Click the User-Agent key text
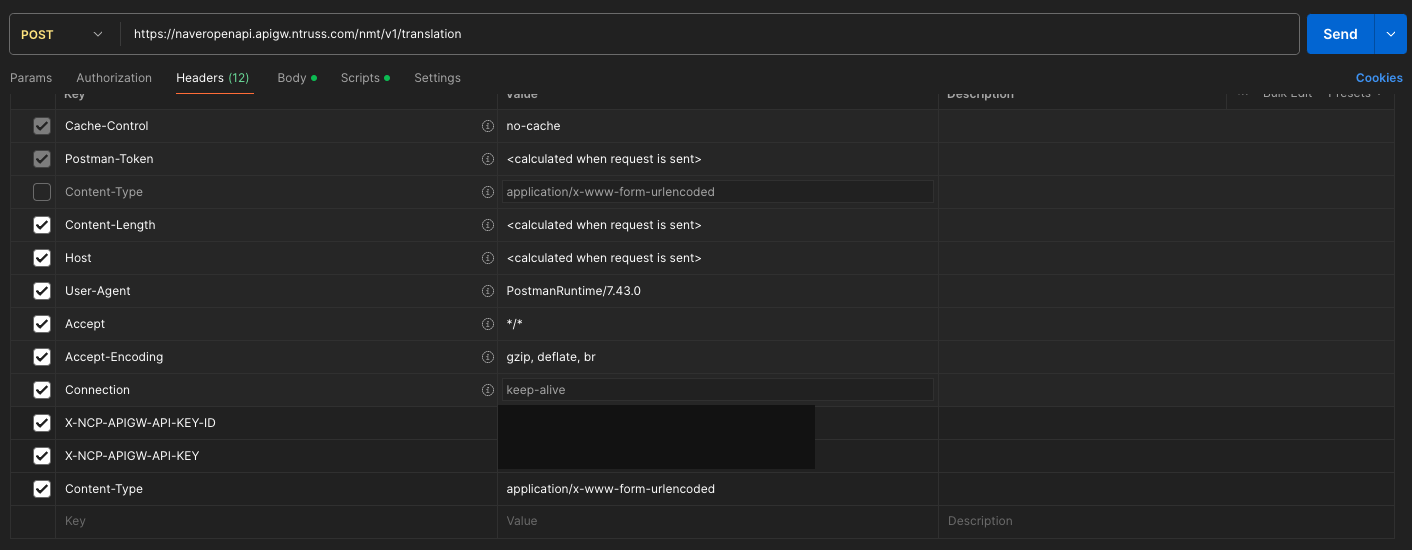 point(98,291)
